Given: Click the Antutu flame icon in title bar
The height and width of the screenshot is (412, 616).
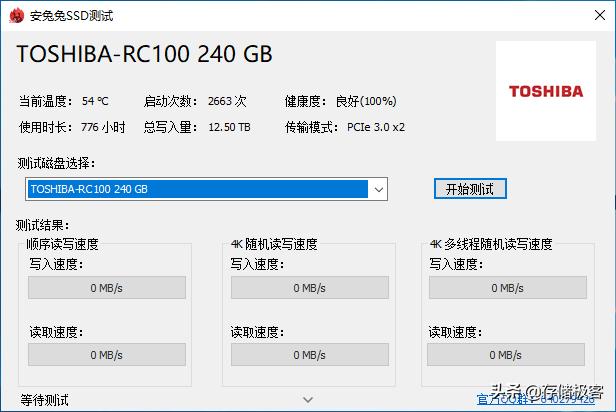Looking at the screenshot, I should pyautogui.click(x=16, y=16).
